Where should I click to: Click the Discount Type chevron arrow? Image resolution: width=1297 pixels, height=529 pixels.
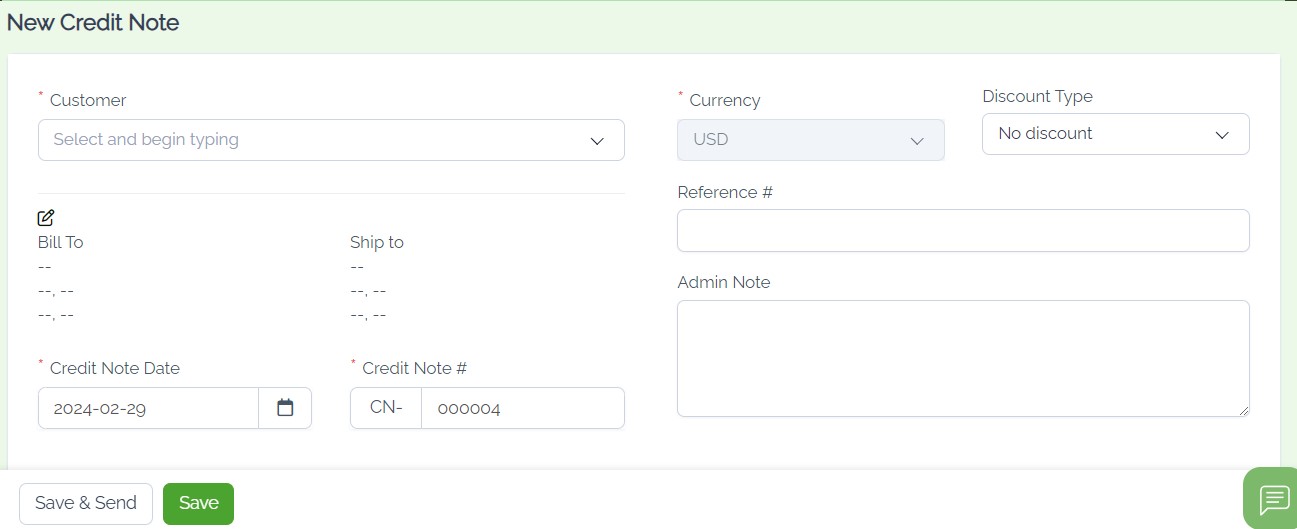(x=1222, y=135)
